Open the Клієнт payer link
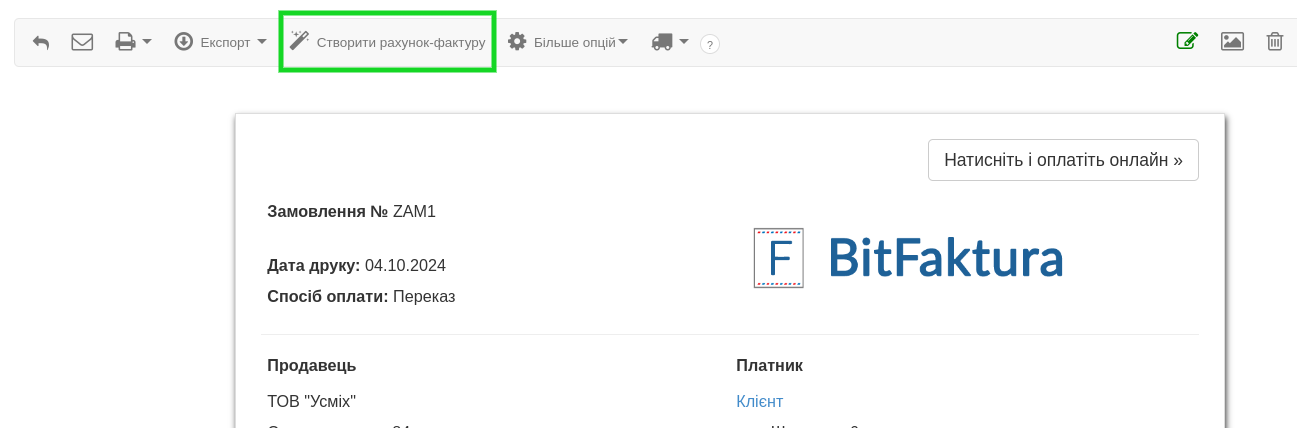The image size is (1297, 428). point(759,401)
